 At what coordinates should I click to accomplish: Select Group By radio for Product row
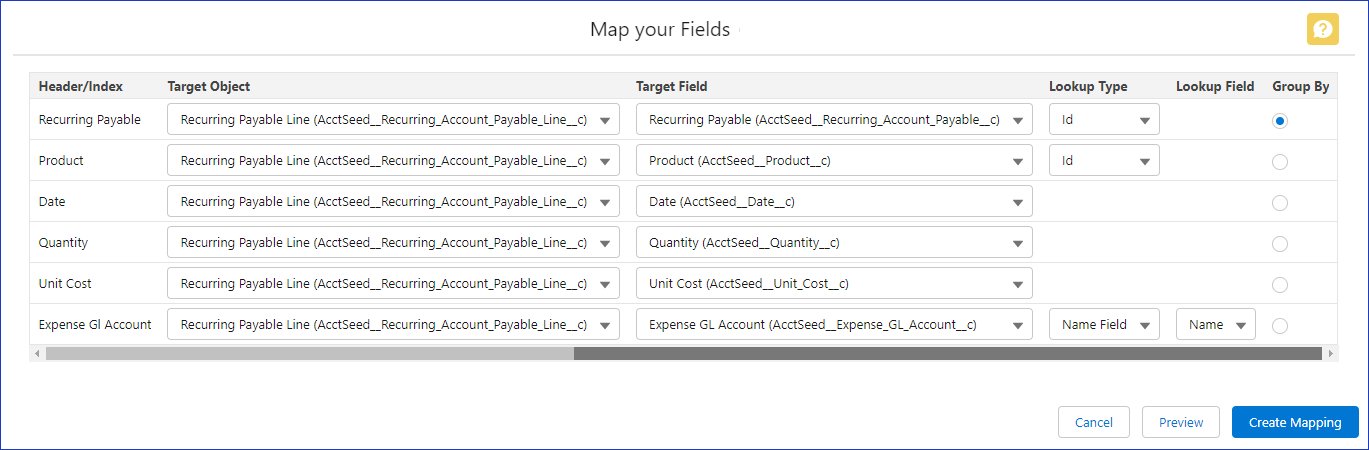tap(1280, 161)
